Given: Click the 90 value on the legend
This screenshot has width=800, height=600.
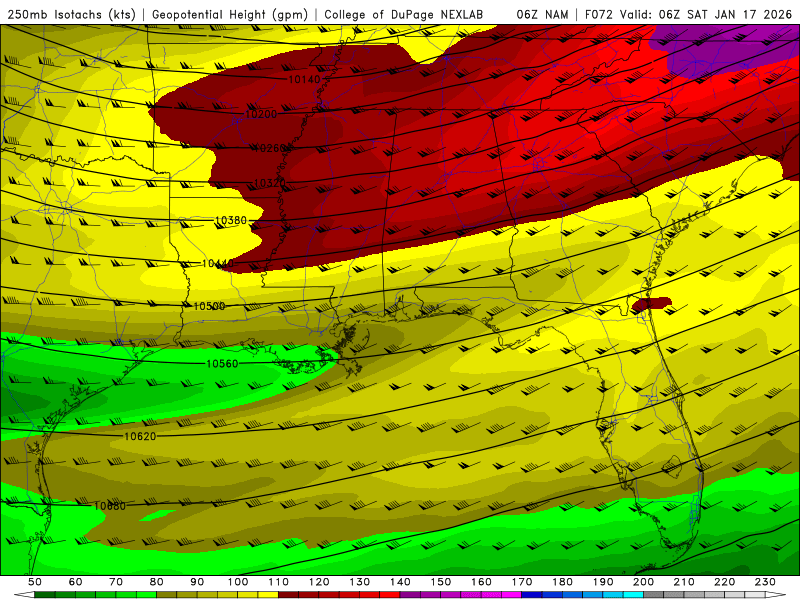Looking at the screenshot, I should tap(197, 582).
